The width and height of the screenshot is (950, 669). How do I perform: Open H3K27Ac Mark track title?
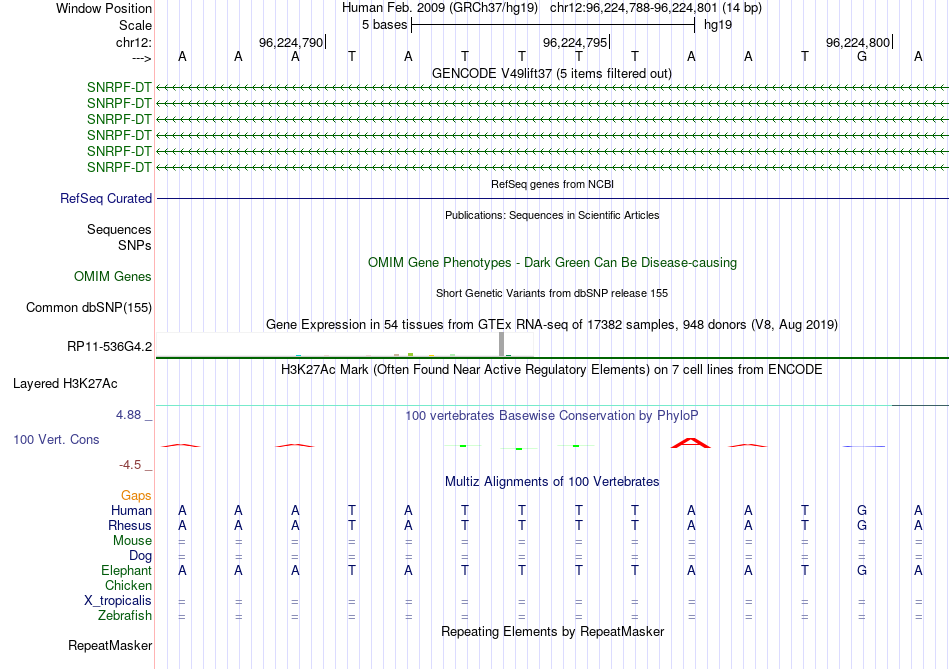551,370
